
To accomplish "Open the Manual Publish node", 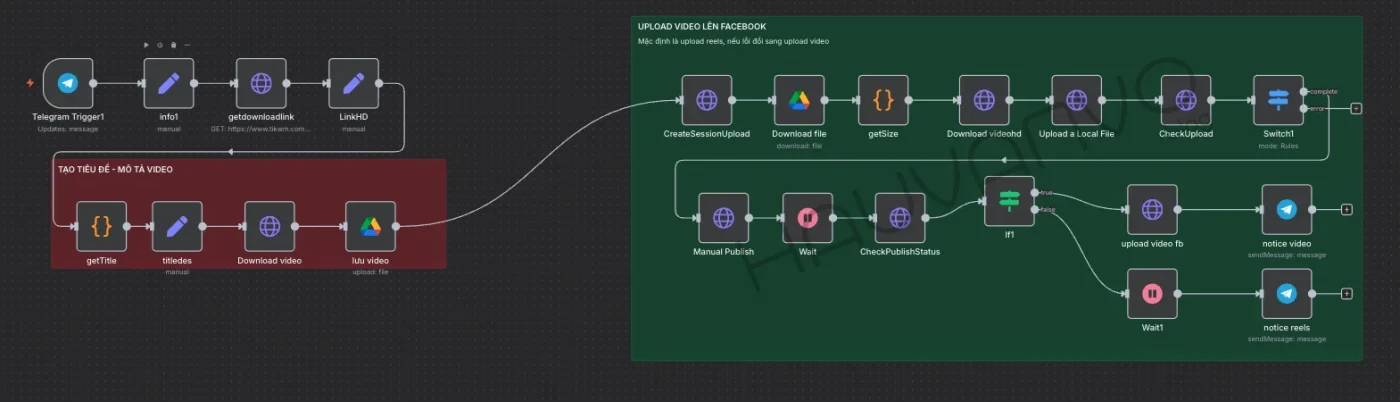I will [x=723, y=218].
